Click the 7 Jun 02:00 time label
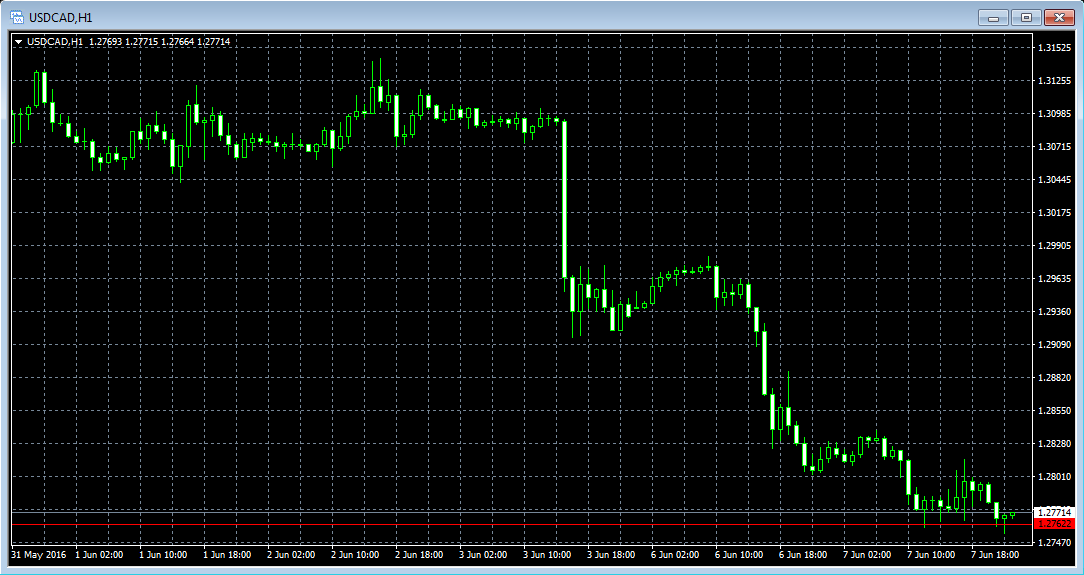 pos(867,555)
